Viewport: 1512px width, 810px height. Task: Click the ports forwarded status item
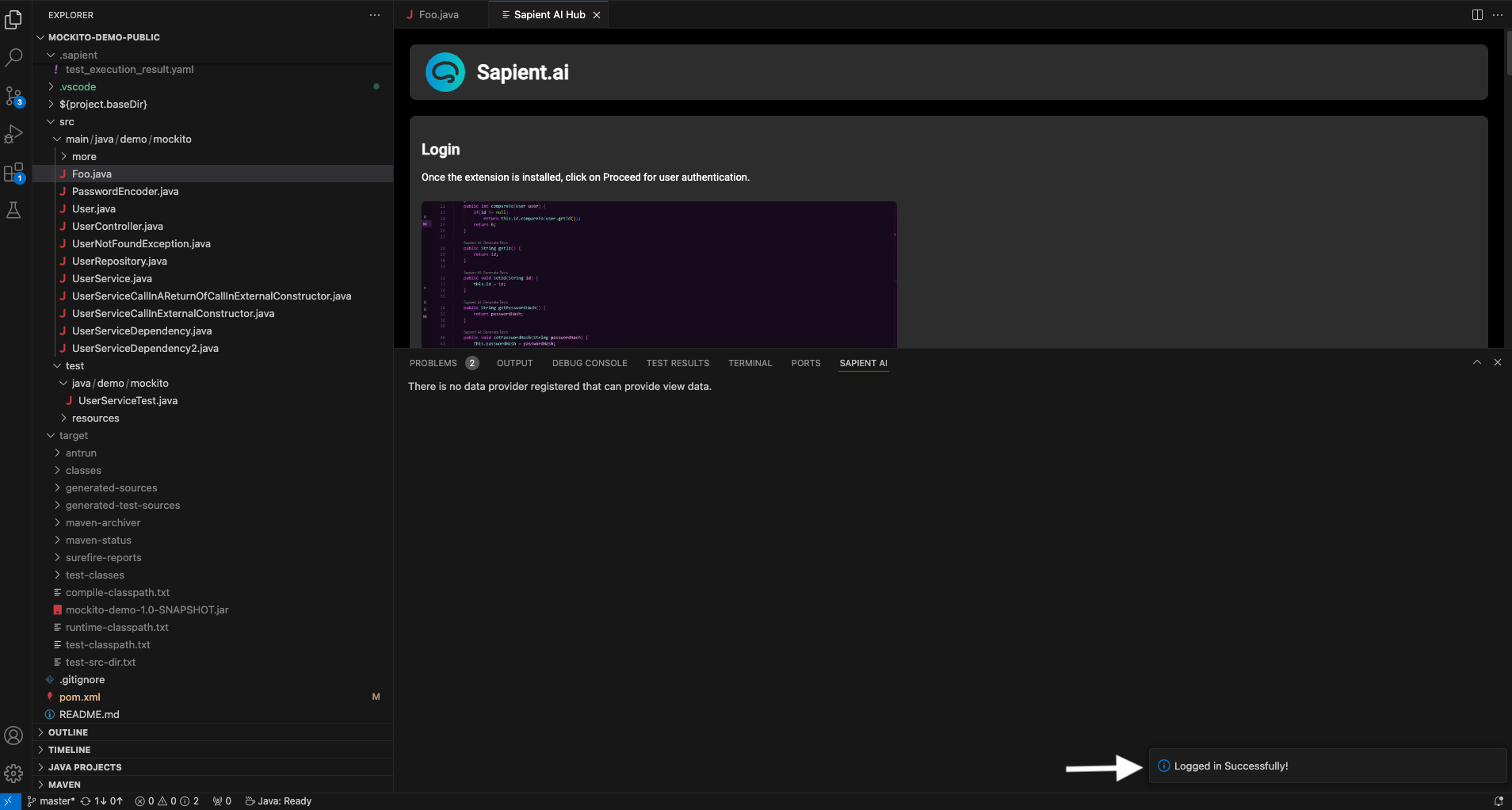tap(222, 801)
